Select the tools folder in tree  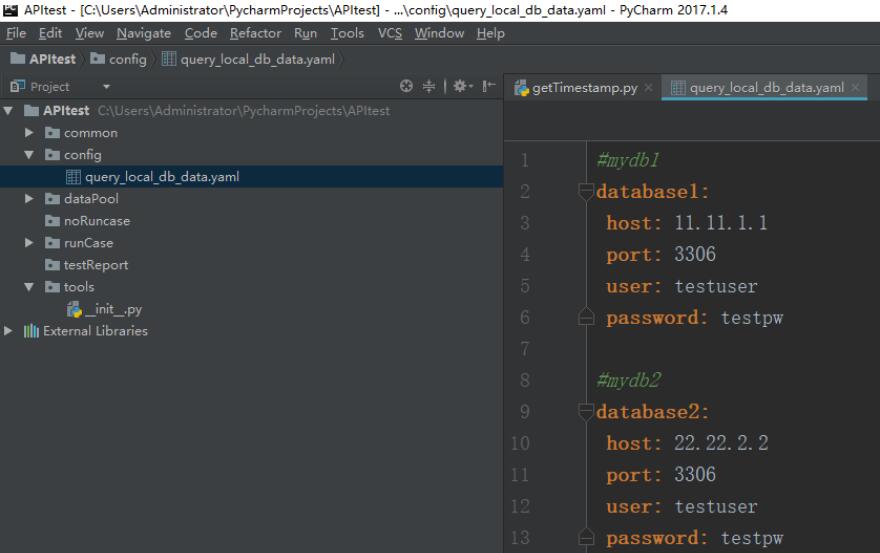[79, 287]
